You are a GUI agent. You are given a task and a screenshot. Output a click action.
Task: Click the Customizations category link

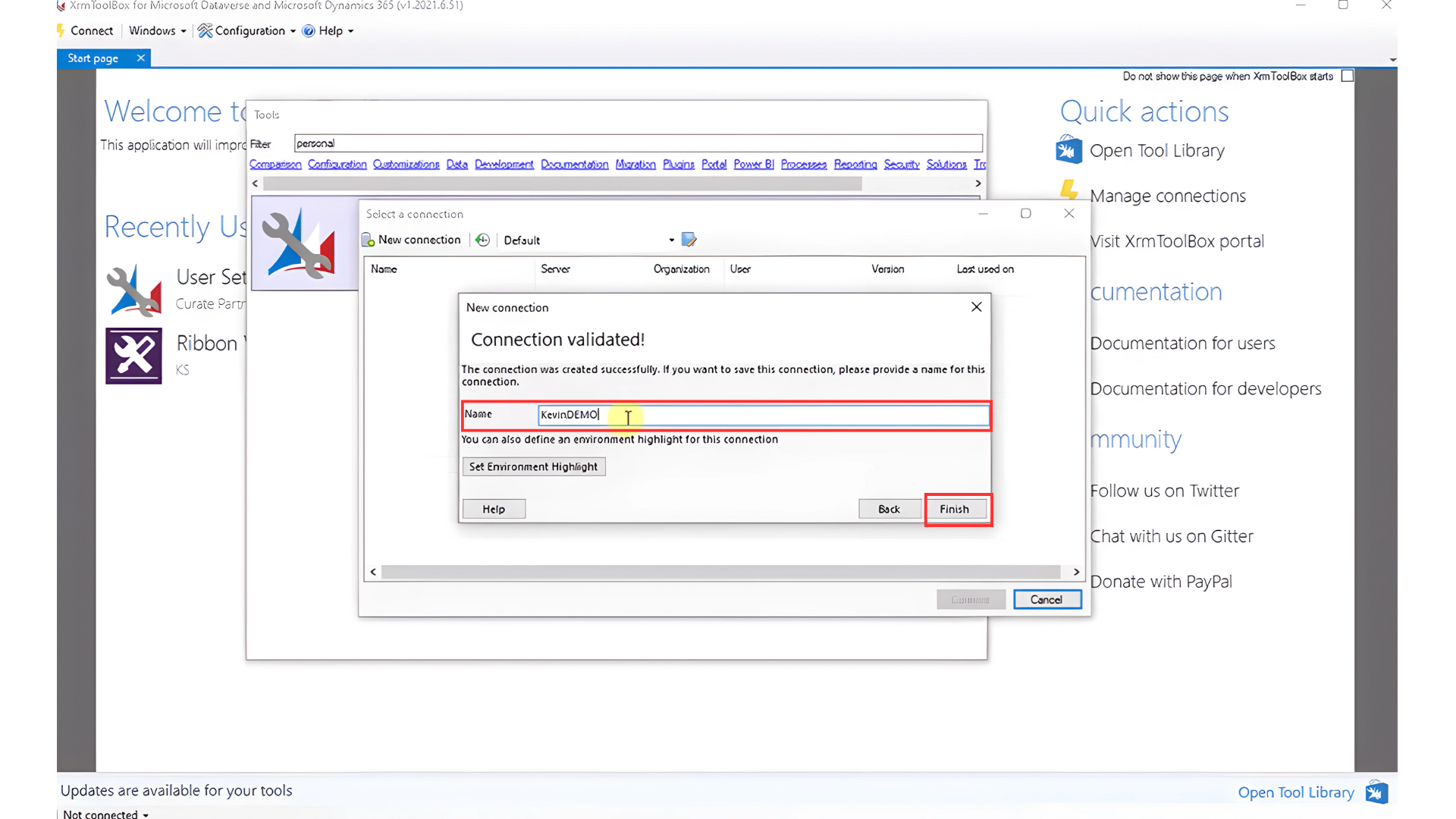tap(406, 165)
